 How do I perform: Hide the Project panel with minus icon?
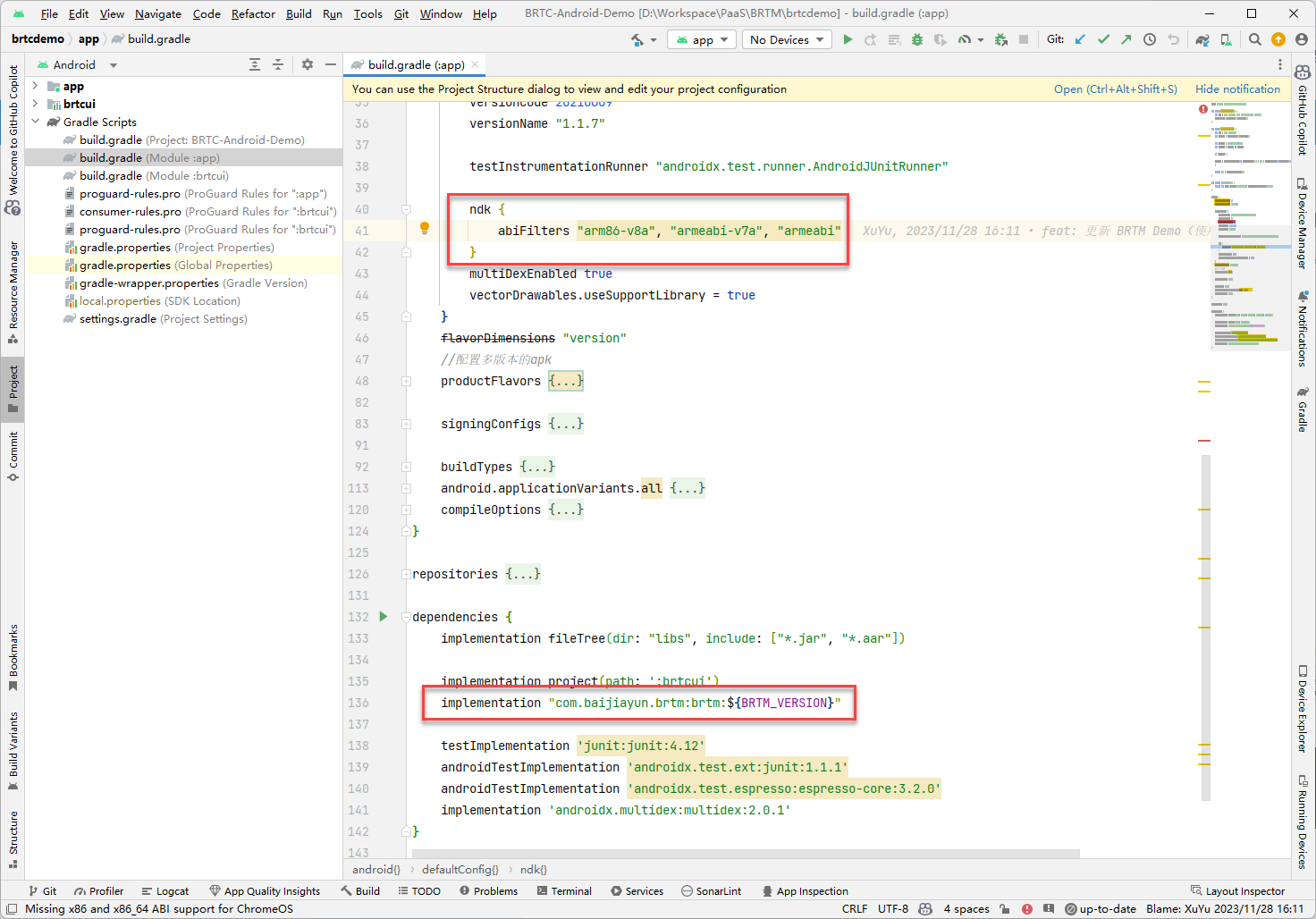[331, 64]
